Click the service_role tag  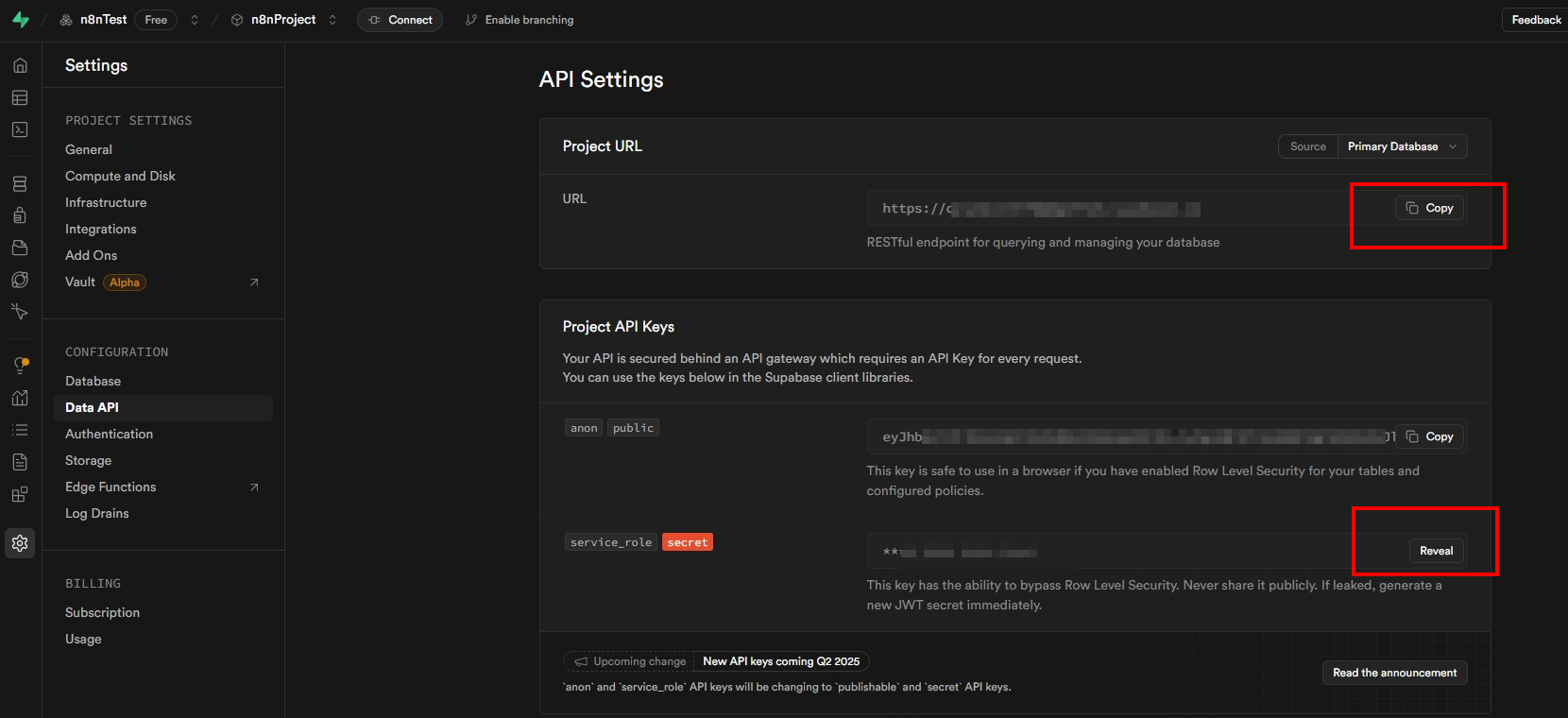(x=611, y=542)
